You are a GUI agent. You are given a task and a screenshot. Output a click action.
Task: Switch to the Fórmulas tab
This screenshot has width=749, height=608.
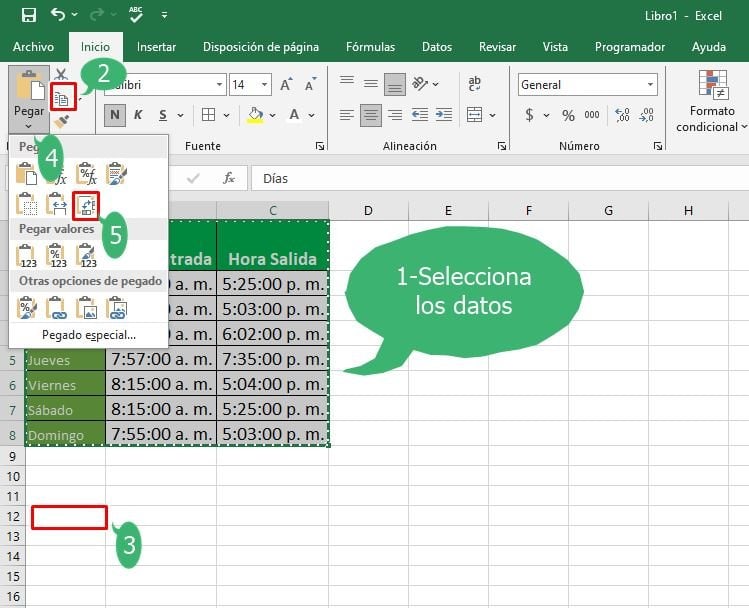pyautogui.click(x=370, y=47)
